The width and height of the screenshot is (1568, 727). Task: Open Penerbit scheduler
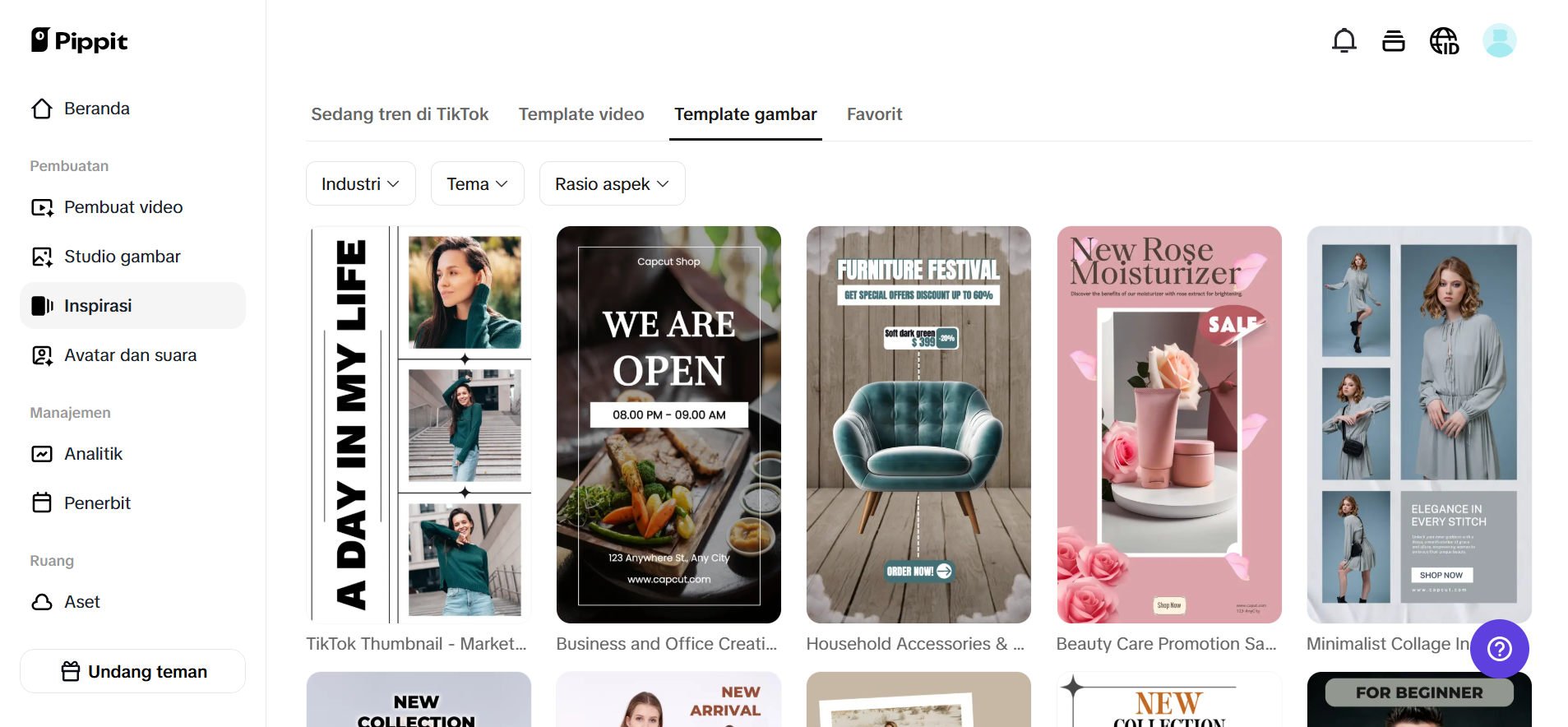[x=97, y=503]
